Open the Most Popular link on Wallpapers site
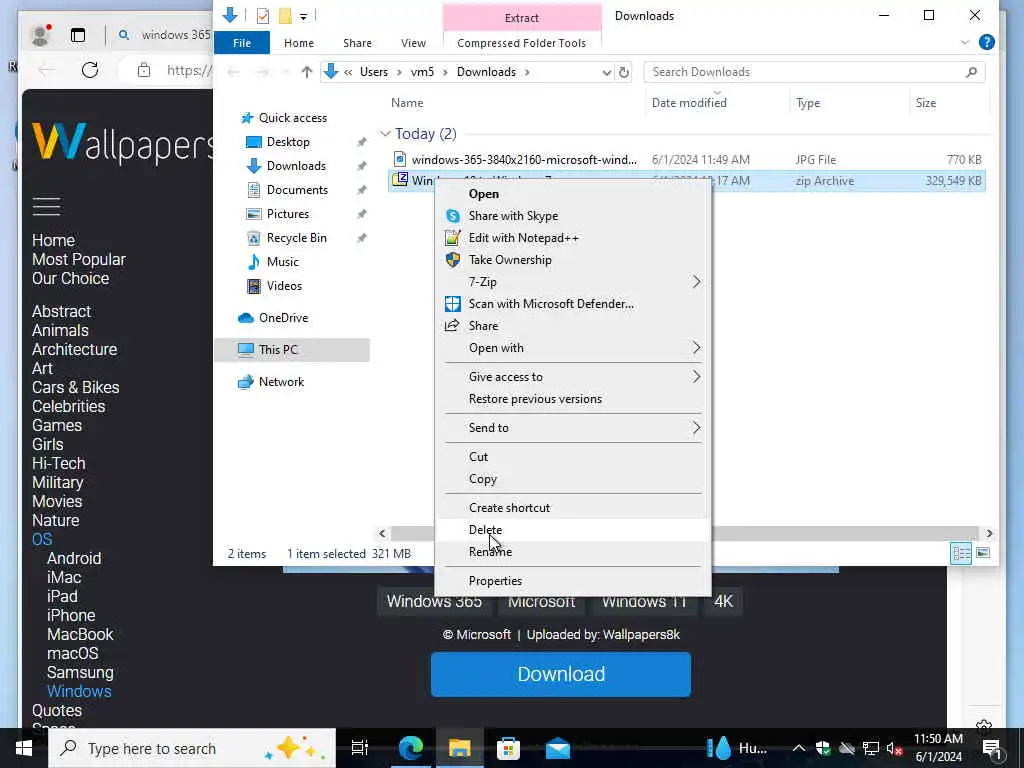Viewport: 1024px width, 768px height. pos(78,259)
